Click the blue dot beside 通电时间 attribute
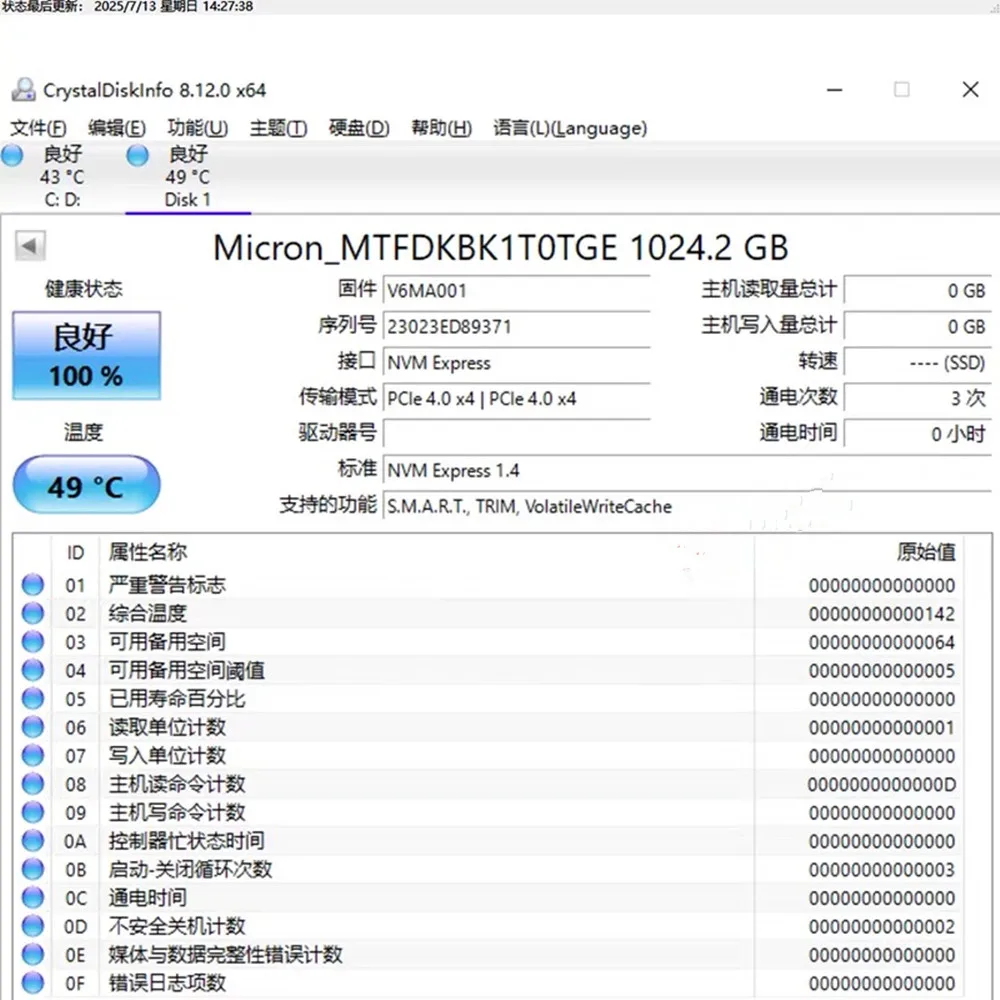 coord(31,898)
